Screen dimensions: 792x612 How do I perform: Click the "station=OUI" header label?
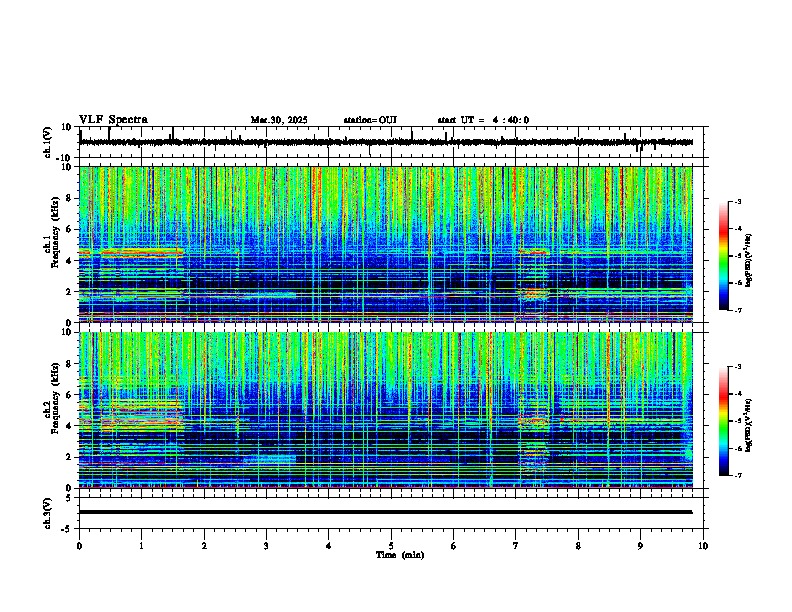click(x=370, y=120)
